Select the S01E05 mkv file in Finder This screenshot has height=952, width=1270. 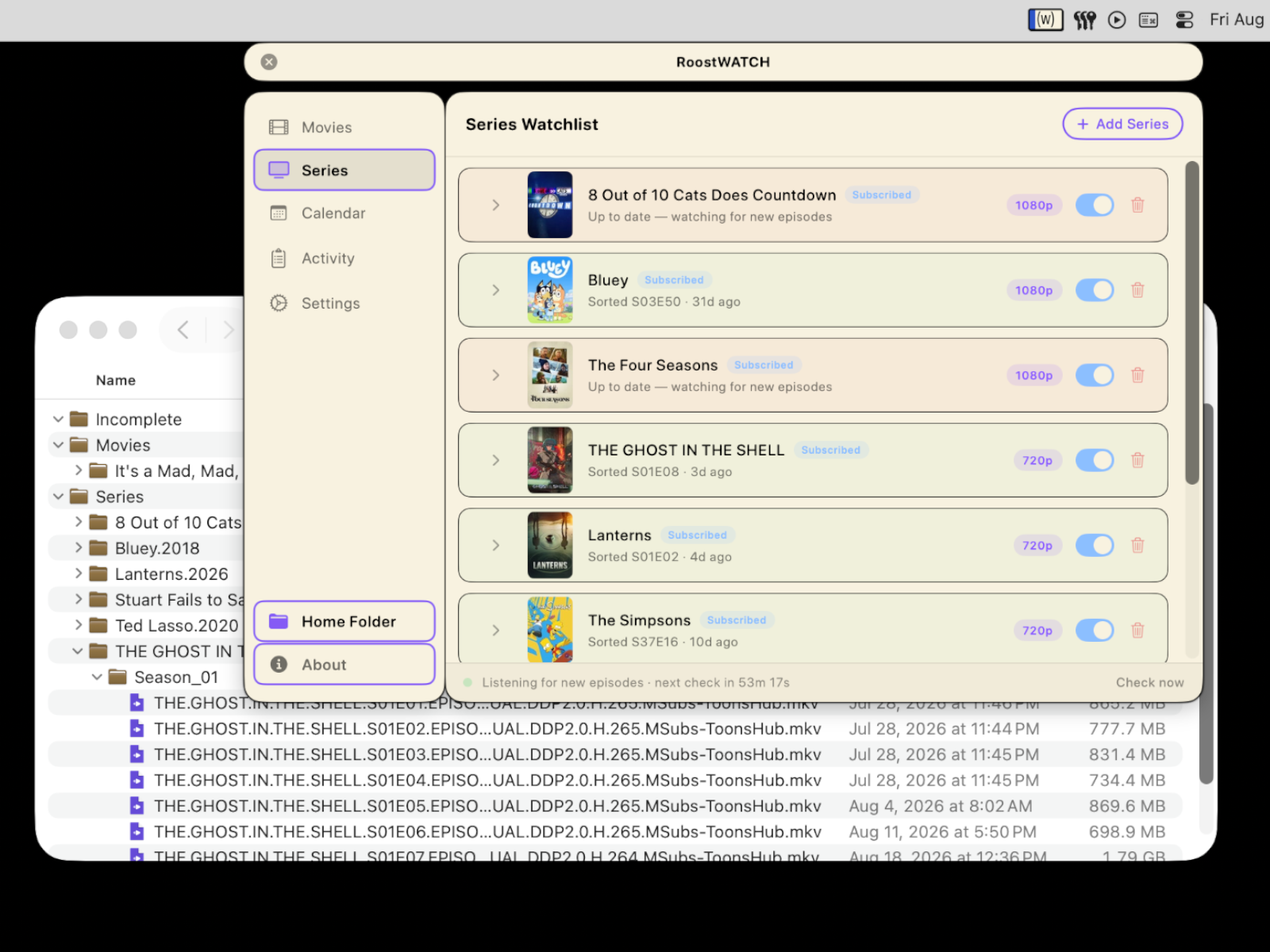(615, 806)
